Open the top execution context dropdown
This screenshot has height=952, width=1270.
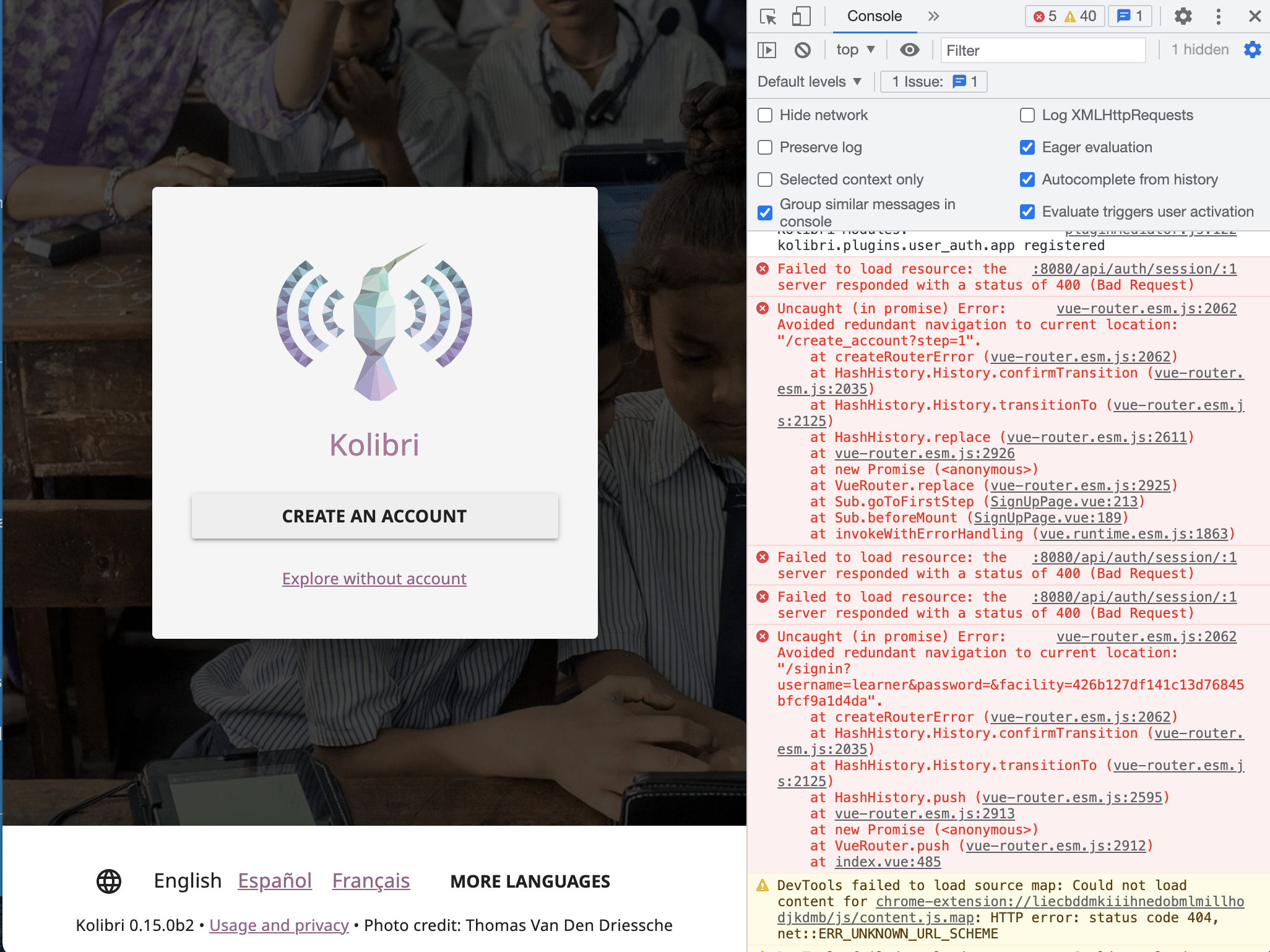pos(854,50)
